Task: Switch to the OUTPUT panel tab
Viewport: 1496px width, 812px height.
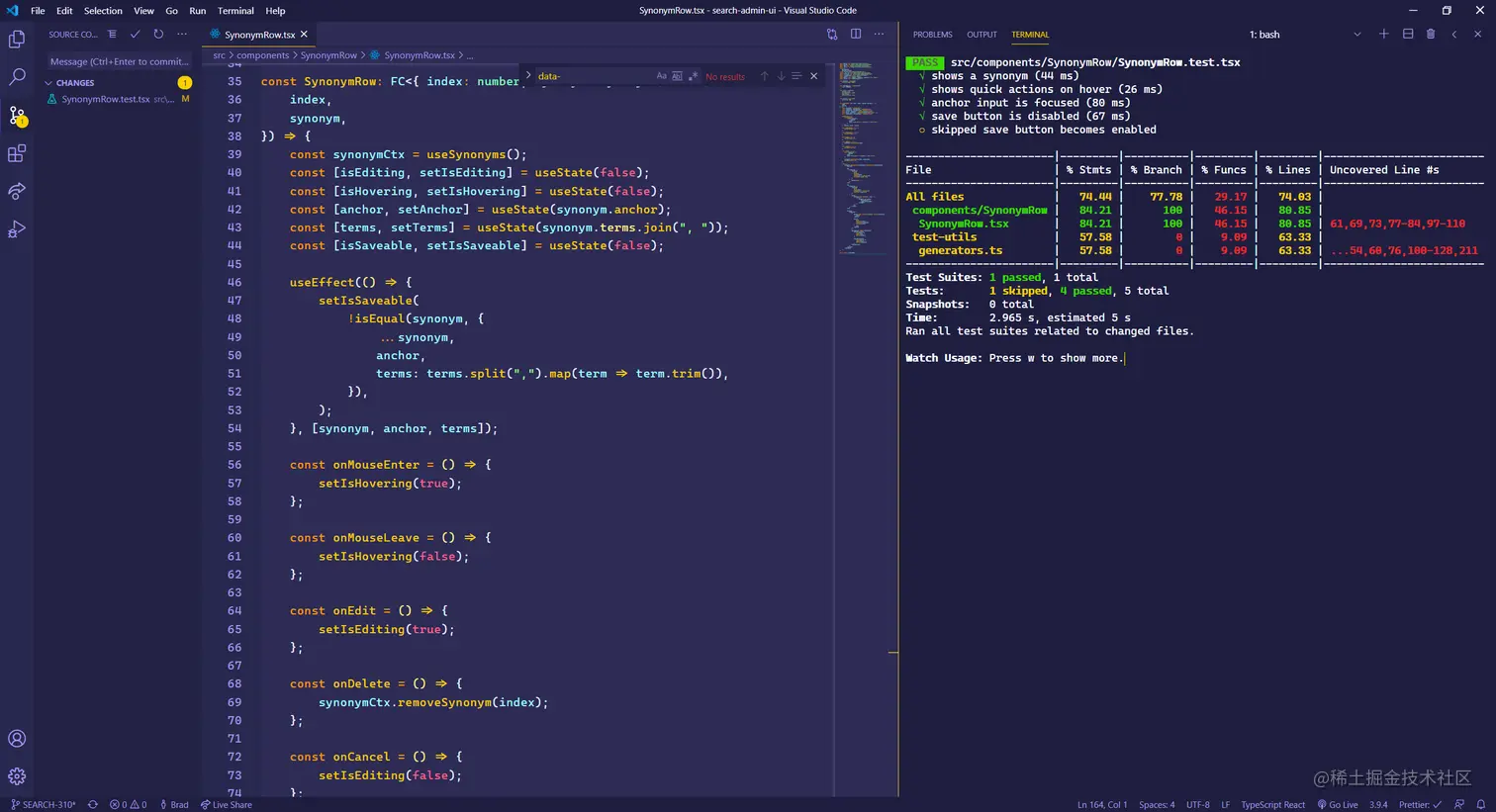Action: click(x=982, y=35)
